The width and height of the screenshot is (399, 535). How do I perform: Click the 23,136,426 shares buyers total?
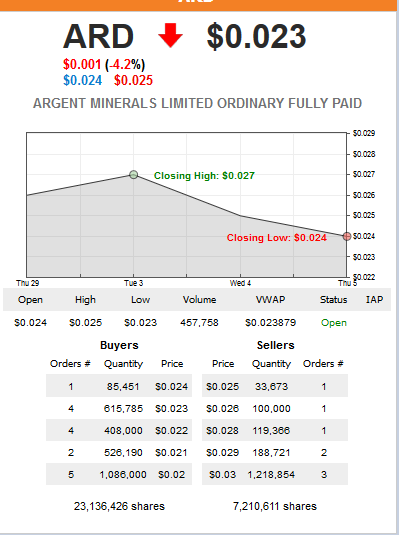tap(119, 506)
